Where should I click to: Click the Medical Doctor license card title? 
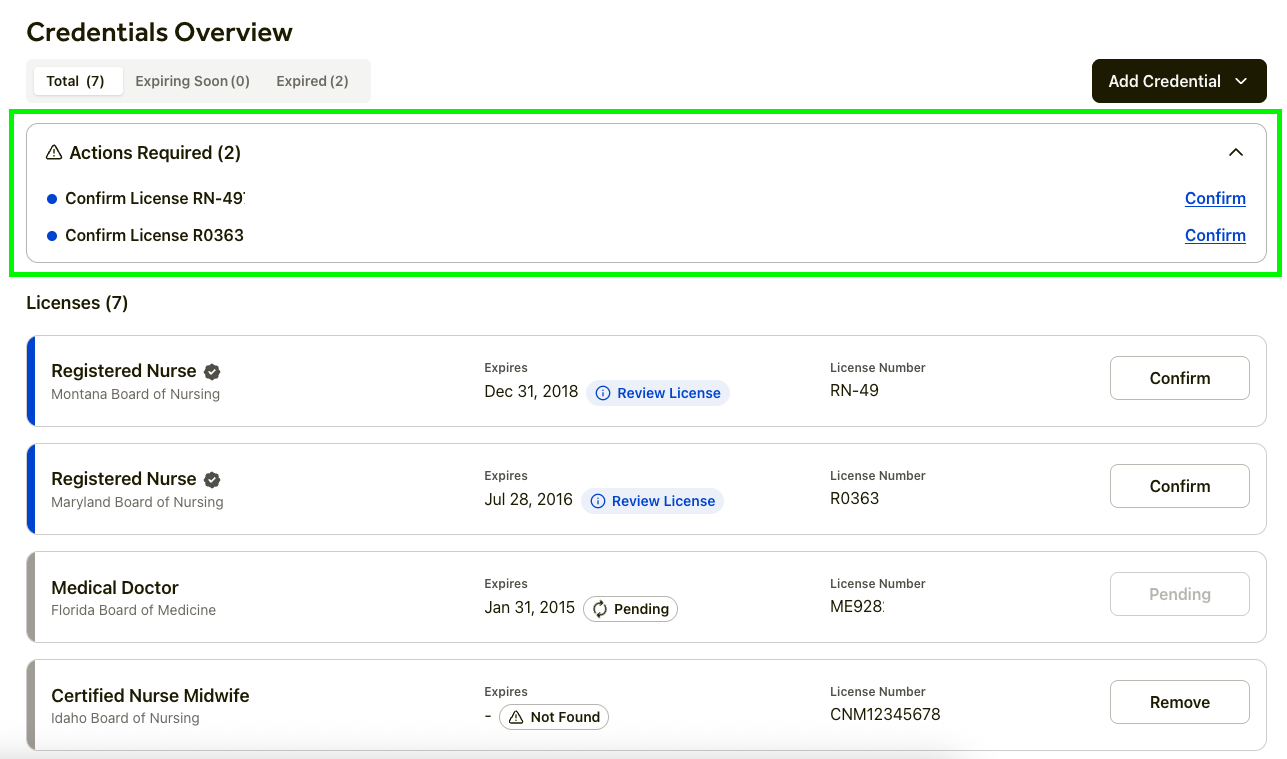(x=115, y=587)
